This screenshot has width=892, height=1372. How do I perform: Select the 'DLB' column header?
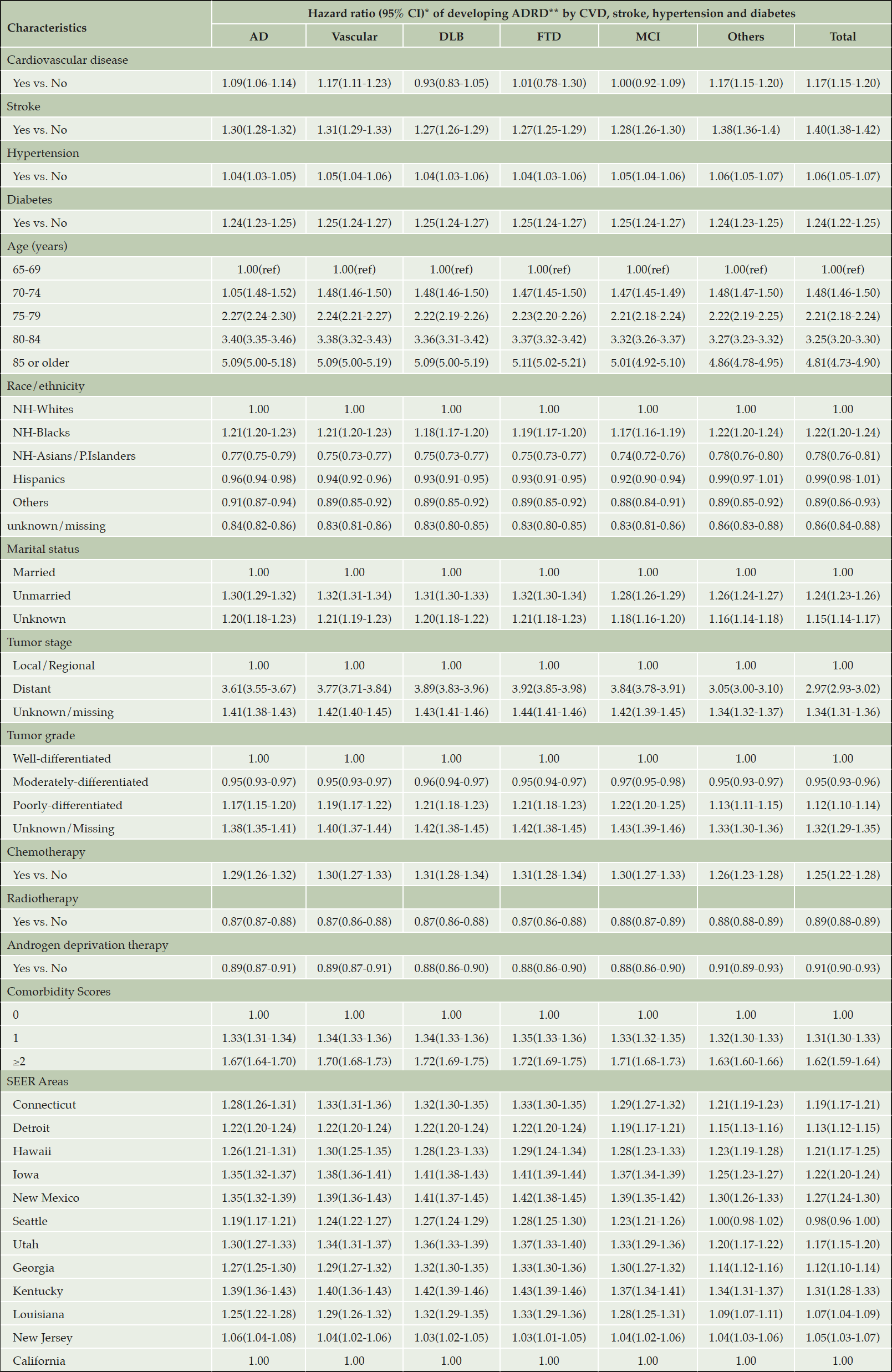451,36
